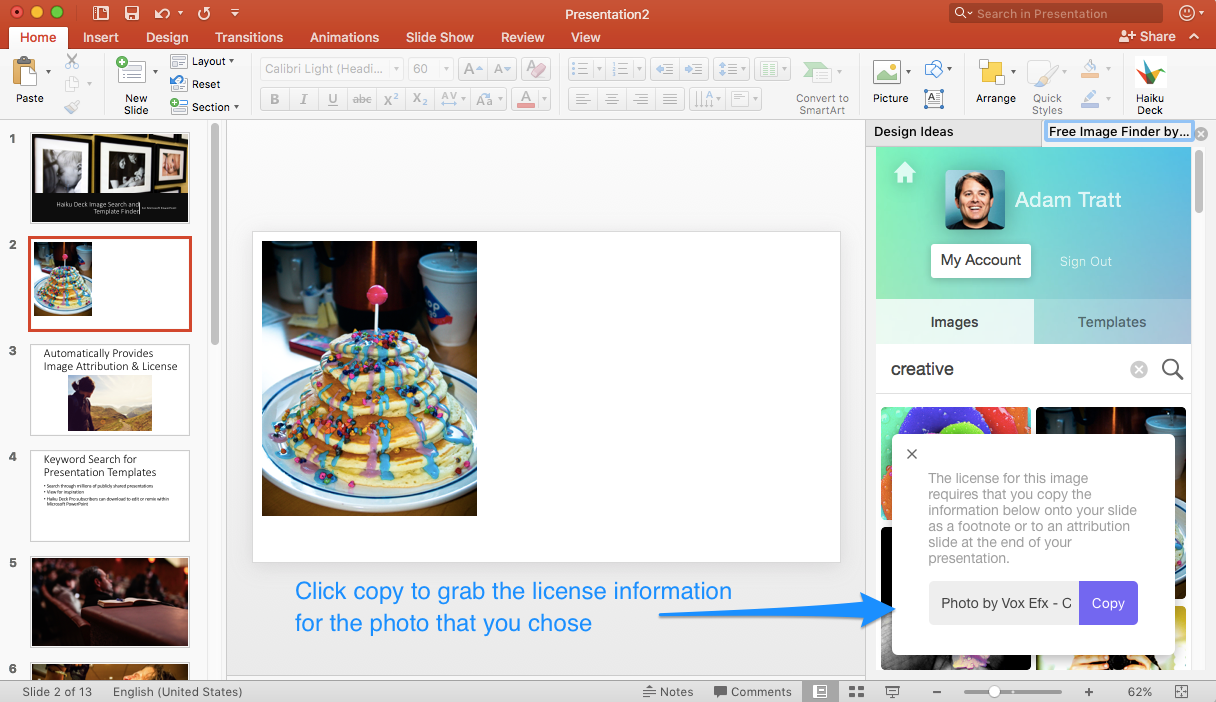1216x702 pixels.
Task: Go to Haiku Deck home icon
Action: pos(904,174)
